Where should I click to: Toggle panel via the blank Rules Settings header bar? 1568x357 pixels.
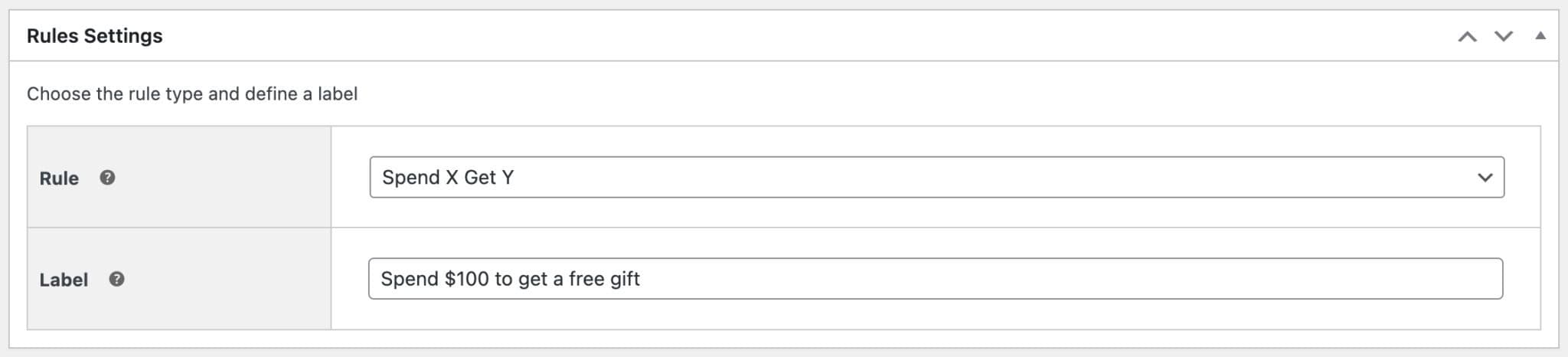(x=804, y=36)
